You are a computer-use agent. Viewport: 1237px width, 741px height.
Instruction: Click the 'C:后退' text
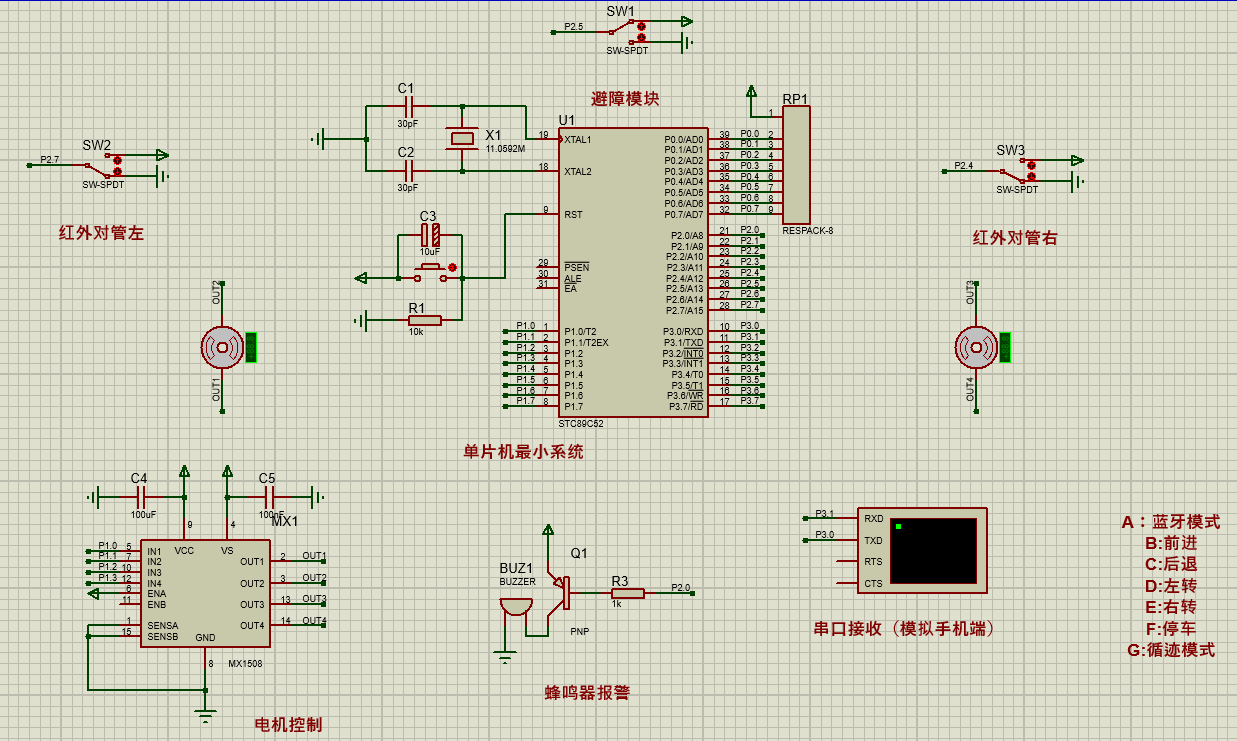[x=1171, y=565]
